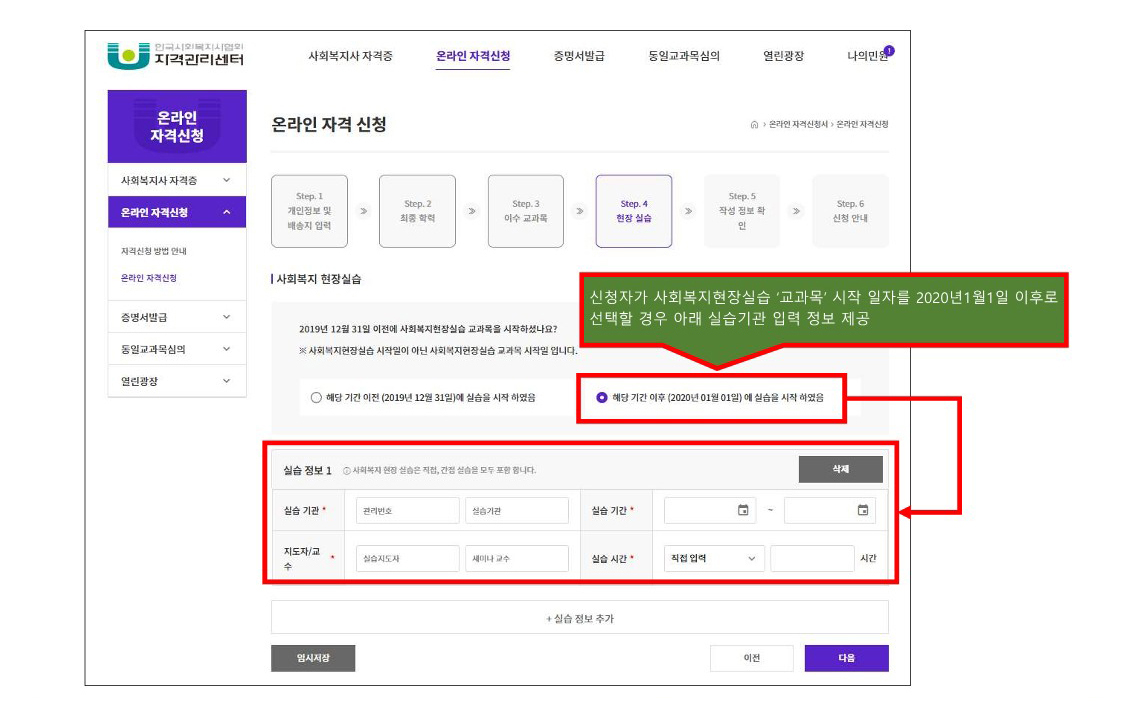Select radio for after 2020년 01월 01일
This screenshot has height=716, width=1123.
point(602,397)
